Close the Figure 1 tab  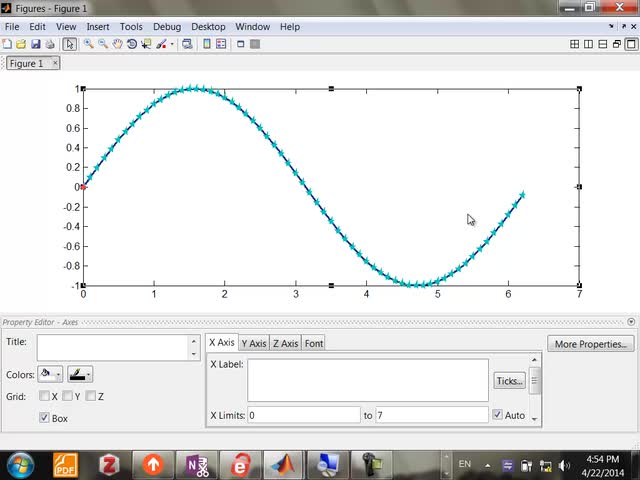coord(55,63)
